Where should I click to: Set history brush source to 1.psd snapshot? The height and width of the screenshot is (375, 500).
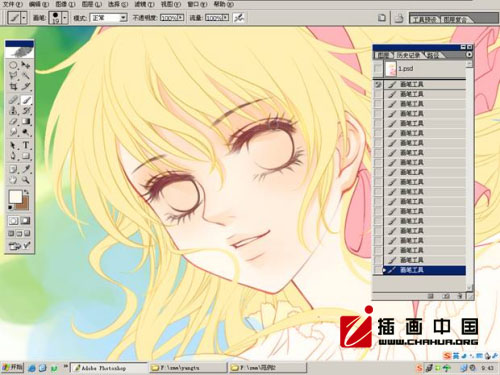coord(378,69)
